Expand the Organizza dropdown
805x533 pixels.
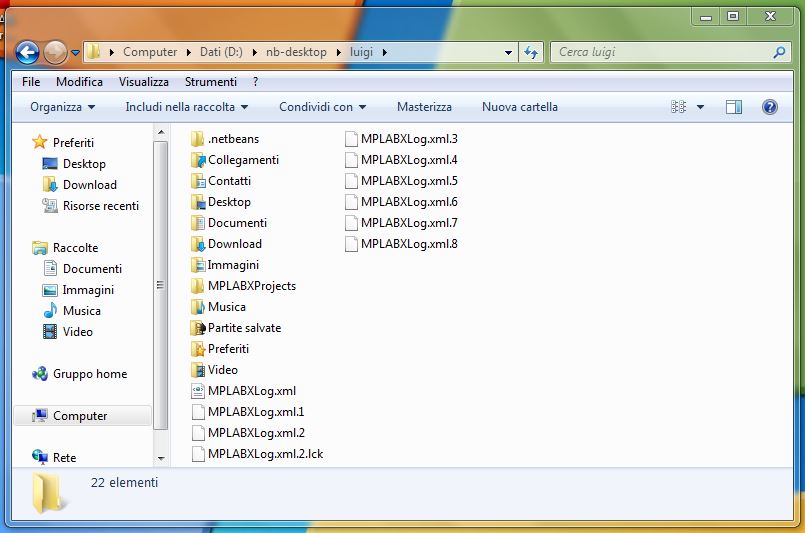(62, 107)
